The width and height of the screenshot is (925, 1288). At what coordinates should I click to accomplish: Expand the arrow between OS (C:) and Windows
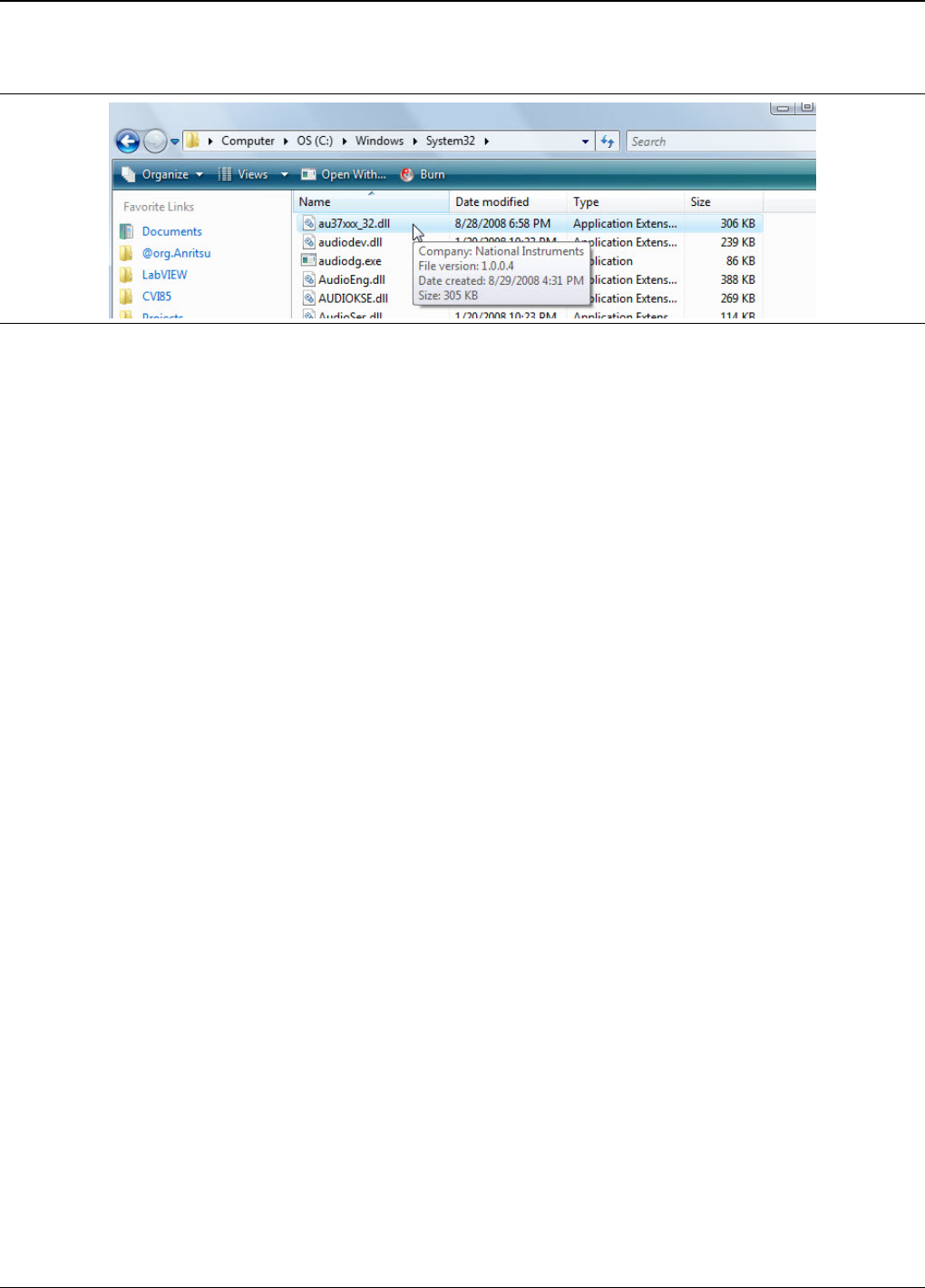[345, 141]
